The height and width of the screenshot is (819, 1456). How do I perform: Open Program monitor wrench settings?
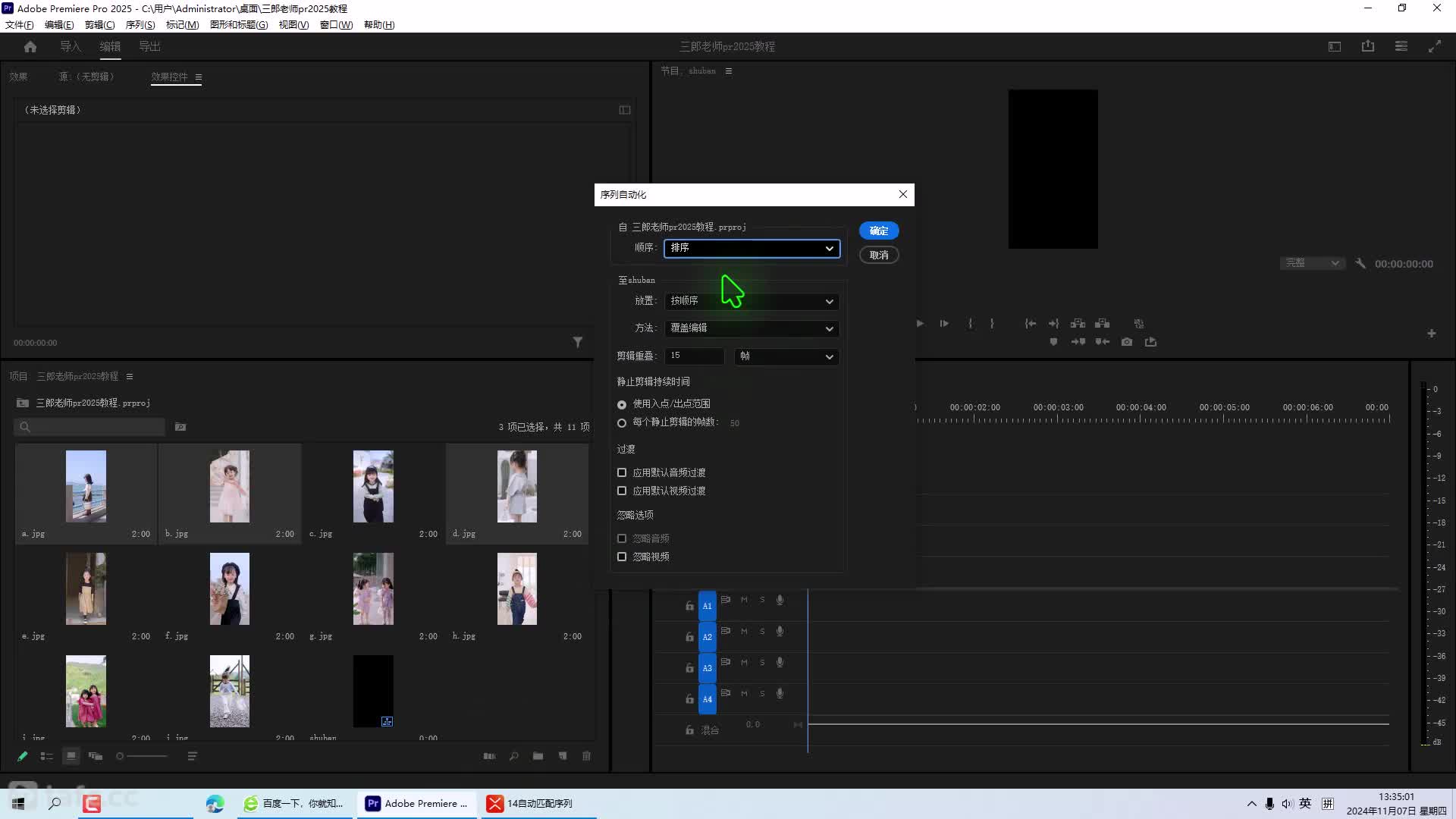click(x=1360, y=264)
